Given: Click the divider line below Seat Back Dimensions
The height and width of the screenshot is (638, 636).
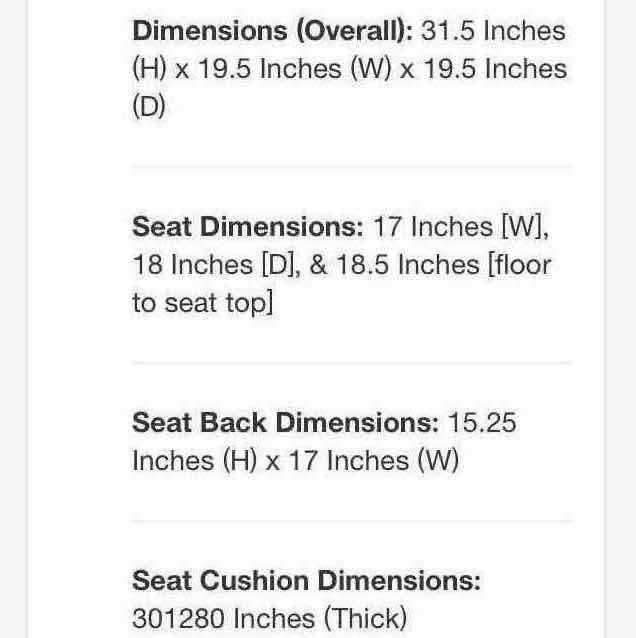Looking at the screenshot, I should pos(351,521).
